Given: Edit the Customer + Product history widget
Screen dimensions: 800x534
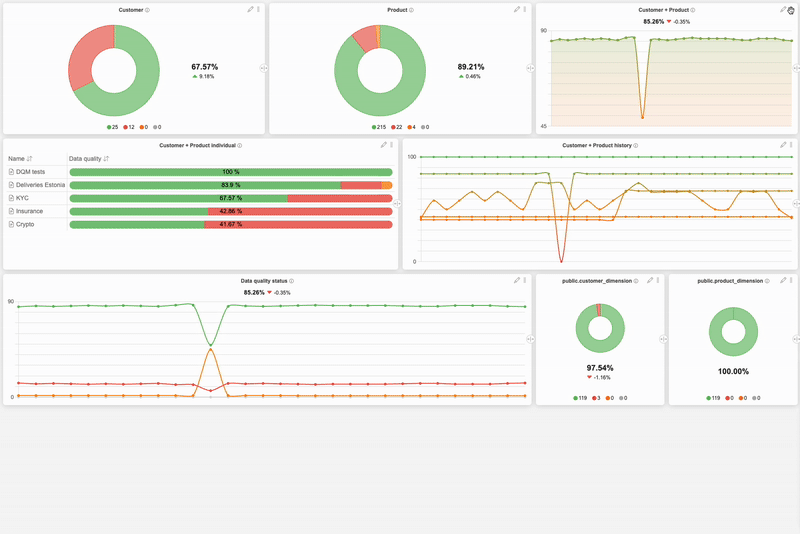Looking at the screenshot, I should point(783,145).
